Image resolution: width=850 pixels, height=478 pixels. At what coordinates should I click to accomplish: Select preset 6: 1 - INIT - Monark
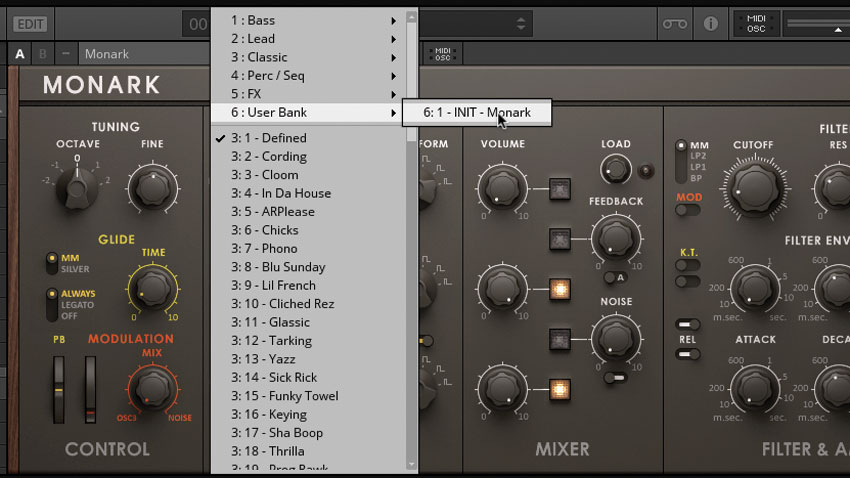[x=477, y=113]
